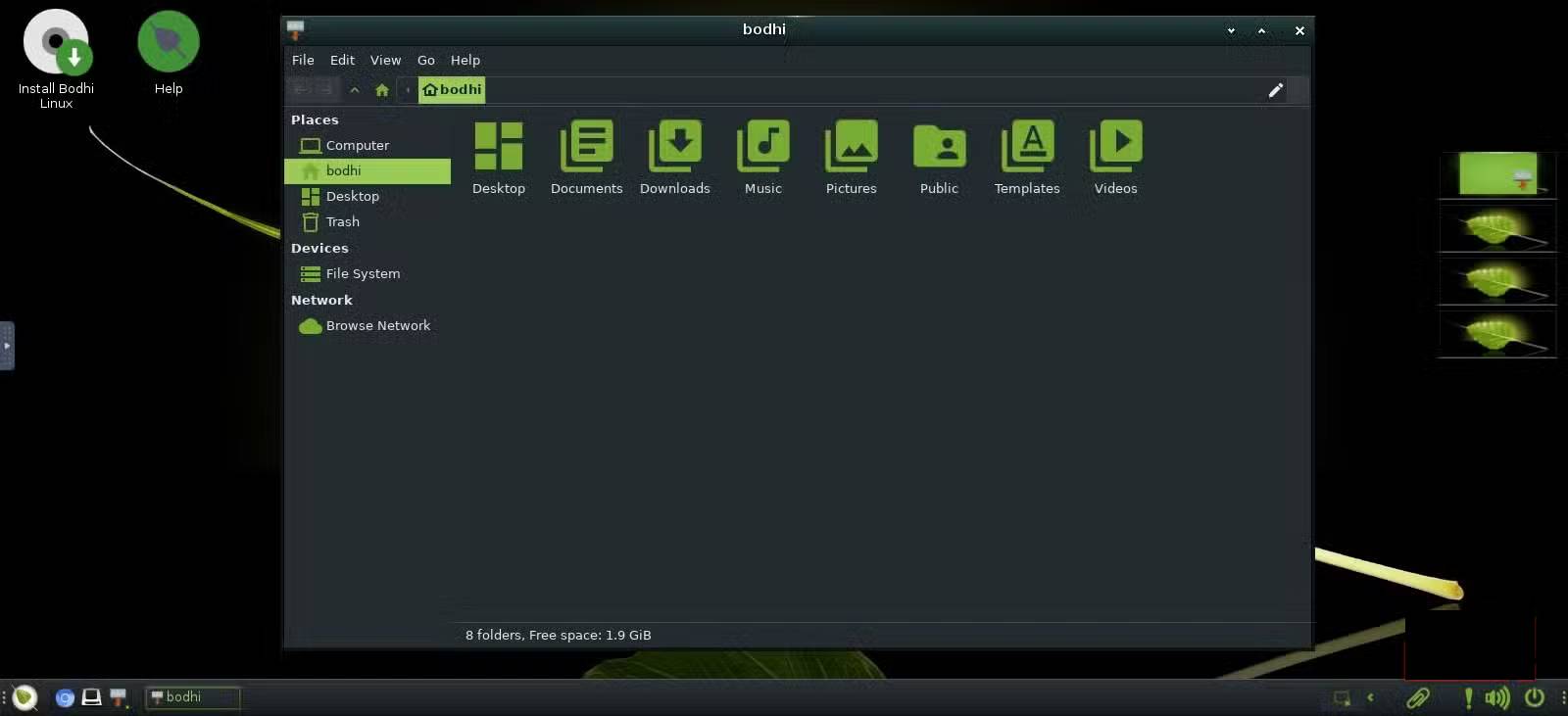Click bodhi window button in taskbar
1568x716 pixels.
tap(192, 697)
